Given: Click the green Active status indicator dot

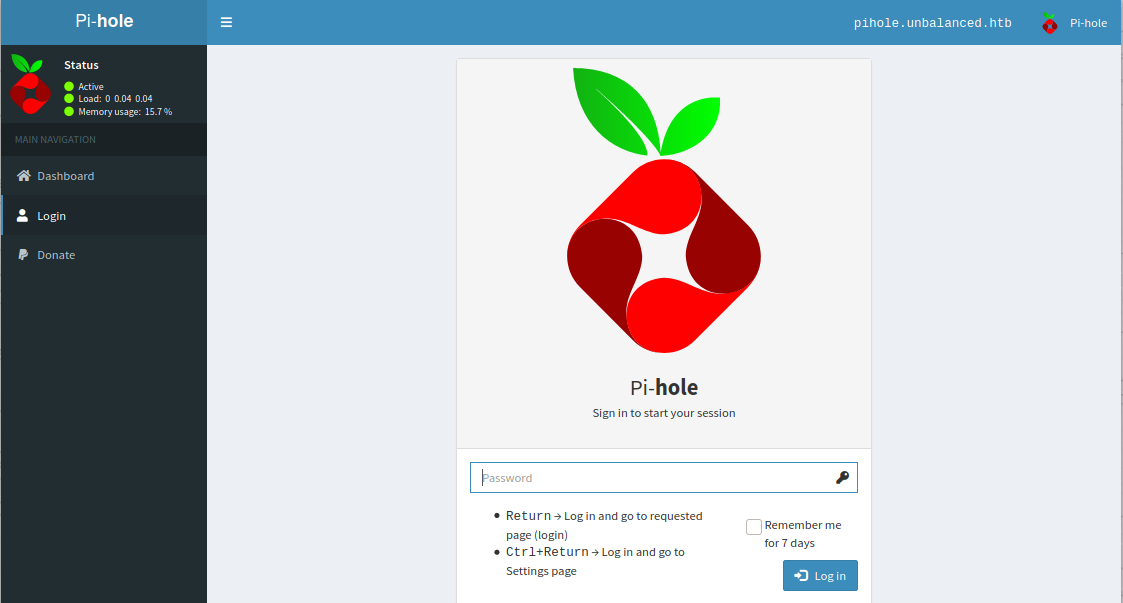Looking at the screenshot, I should [69, 87].
